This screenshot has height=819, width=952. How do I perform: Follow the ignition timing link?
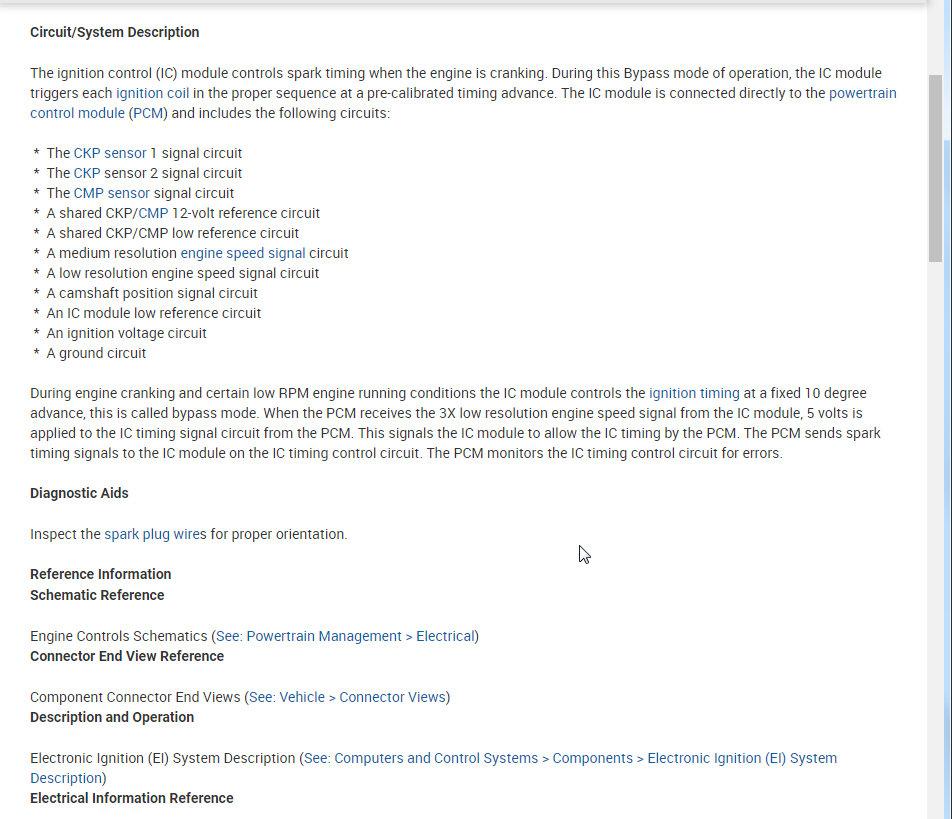click(x=694, y=393)
